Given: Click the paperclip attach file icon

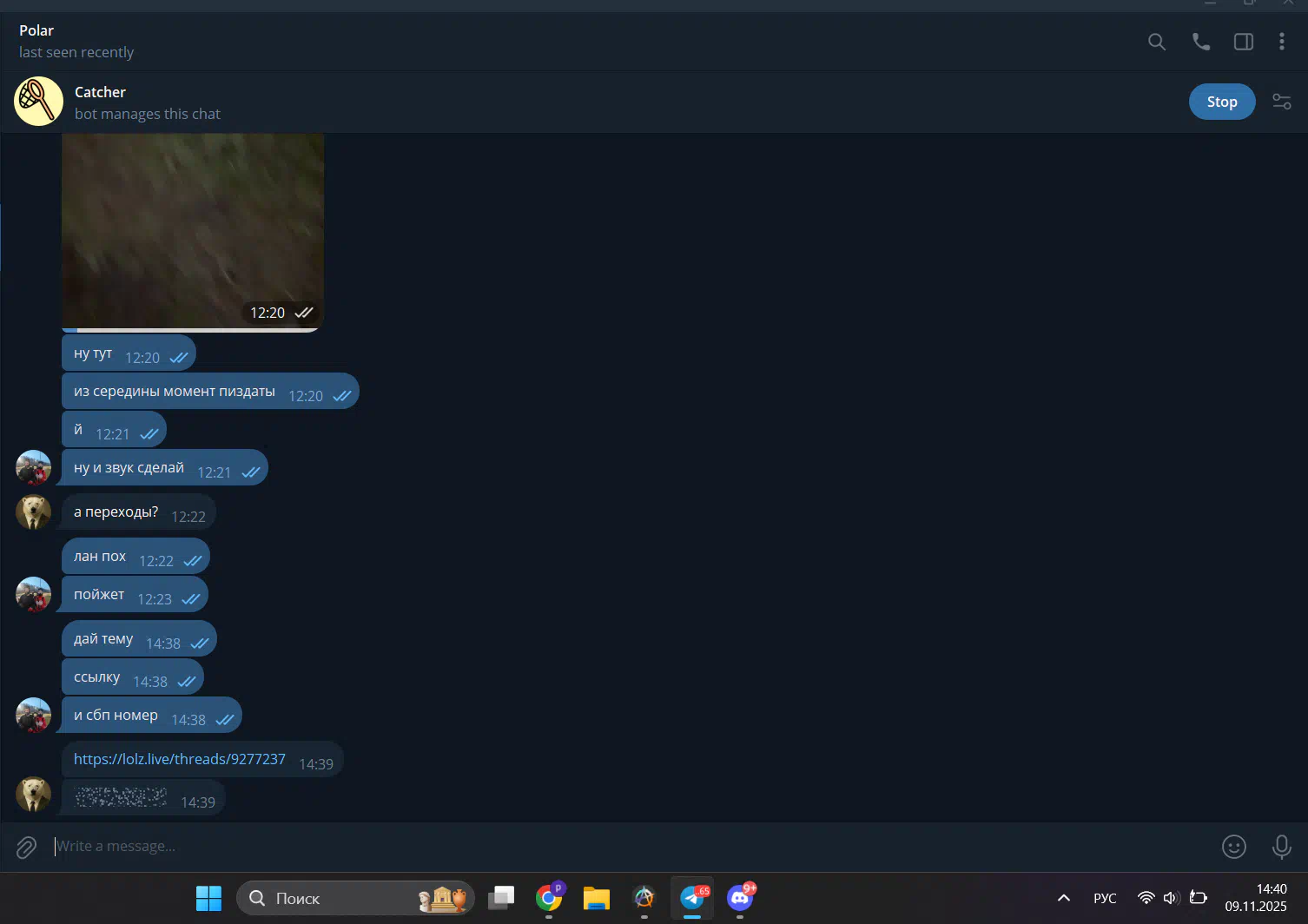Looking at the screenshot, I should [x=26, y=847].
